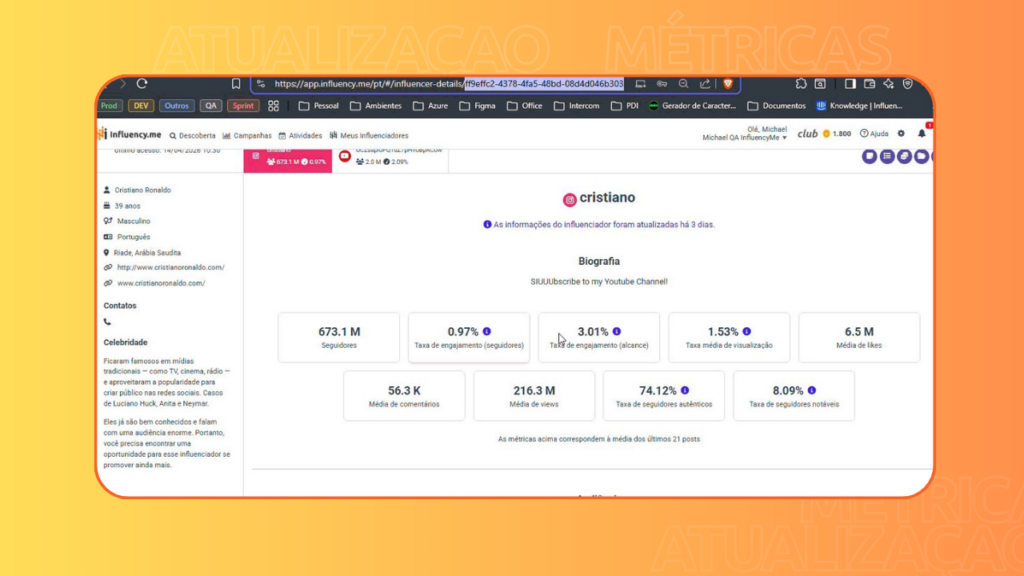Screen dimensions: 1024x576
Task: Click the 56.3 K Média de comentários card
Action: pyautogui.click(x=404, y=396)
